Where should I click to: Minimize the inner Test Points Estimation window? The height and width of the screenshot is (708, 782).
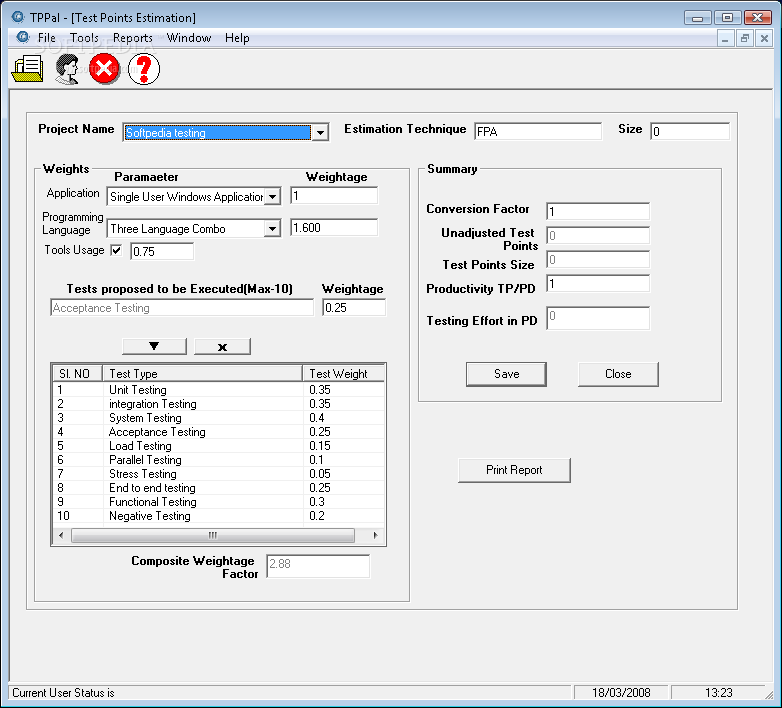725,38
